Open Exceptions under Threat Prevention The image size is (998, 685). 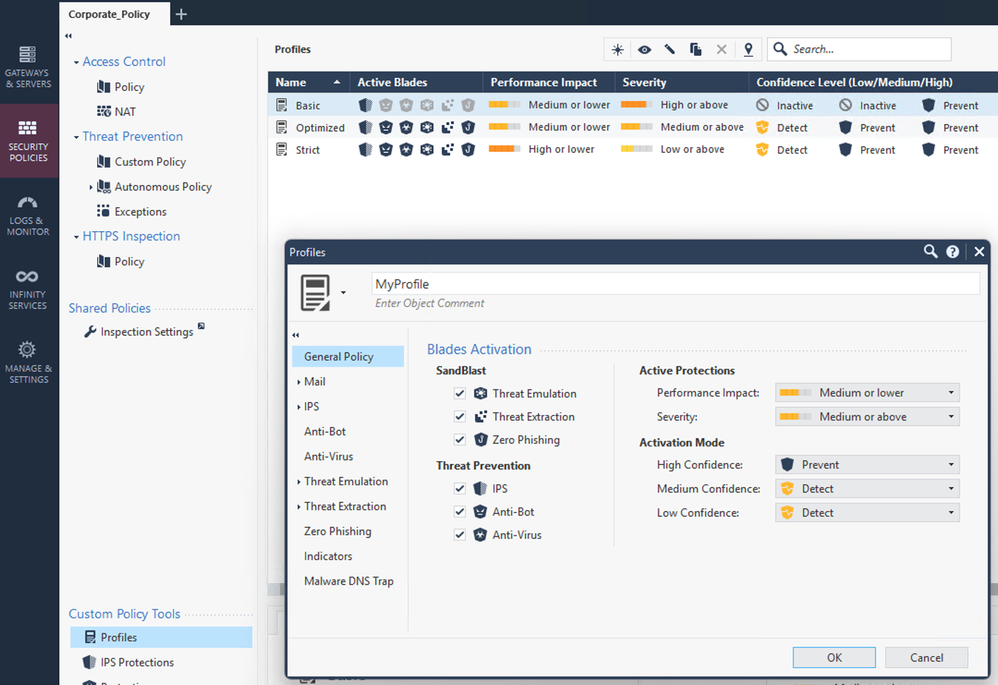pos(140,212)
